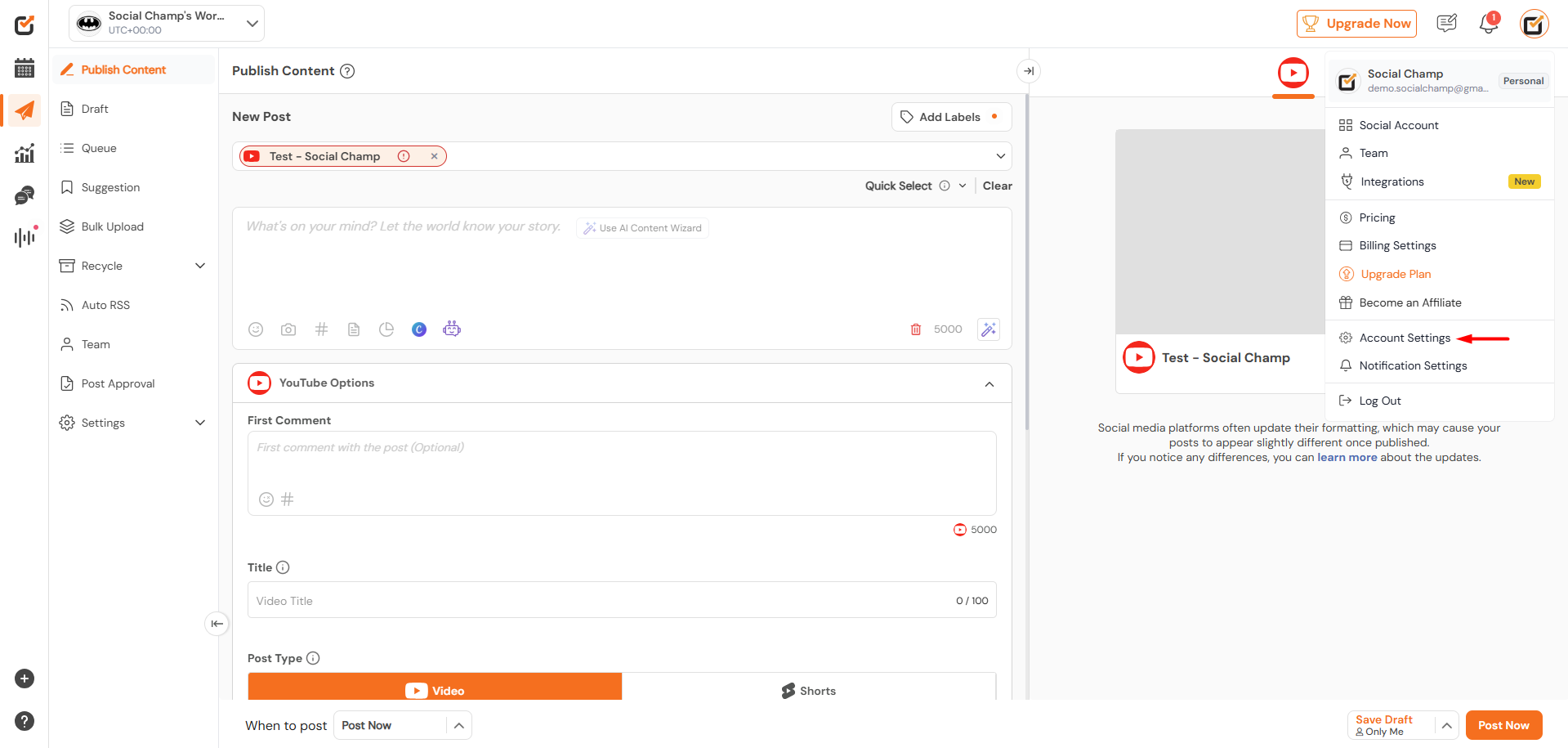Image resolution: width=1568 pixels, height=748 pixels.
Task: Add media using the camera icon
Action: [x=288, y=329]
